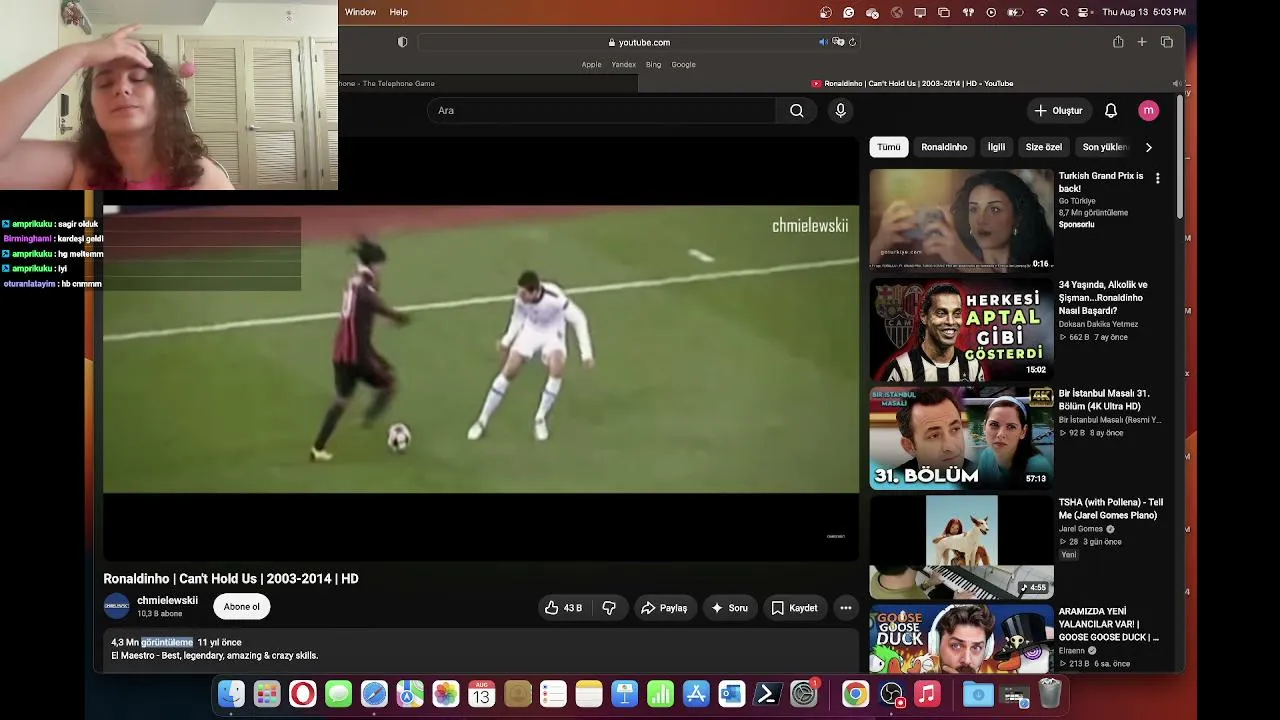Screen dimensions: 1280x720
Task: Open Keynote from the Dock
Action: (624, 693)
